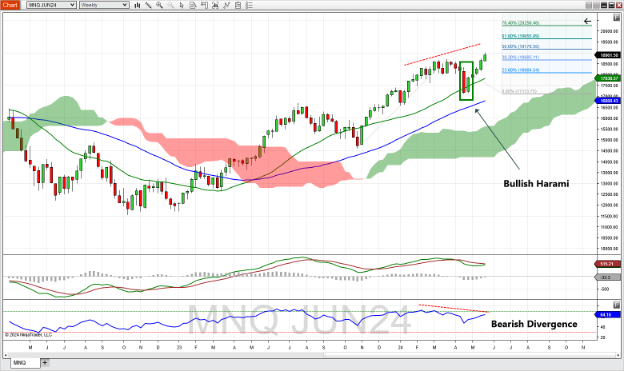Select the 76.40% Fibonacci level label
624x372 pixels.
[520, 23]
